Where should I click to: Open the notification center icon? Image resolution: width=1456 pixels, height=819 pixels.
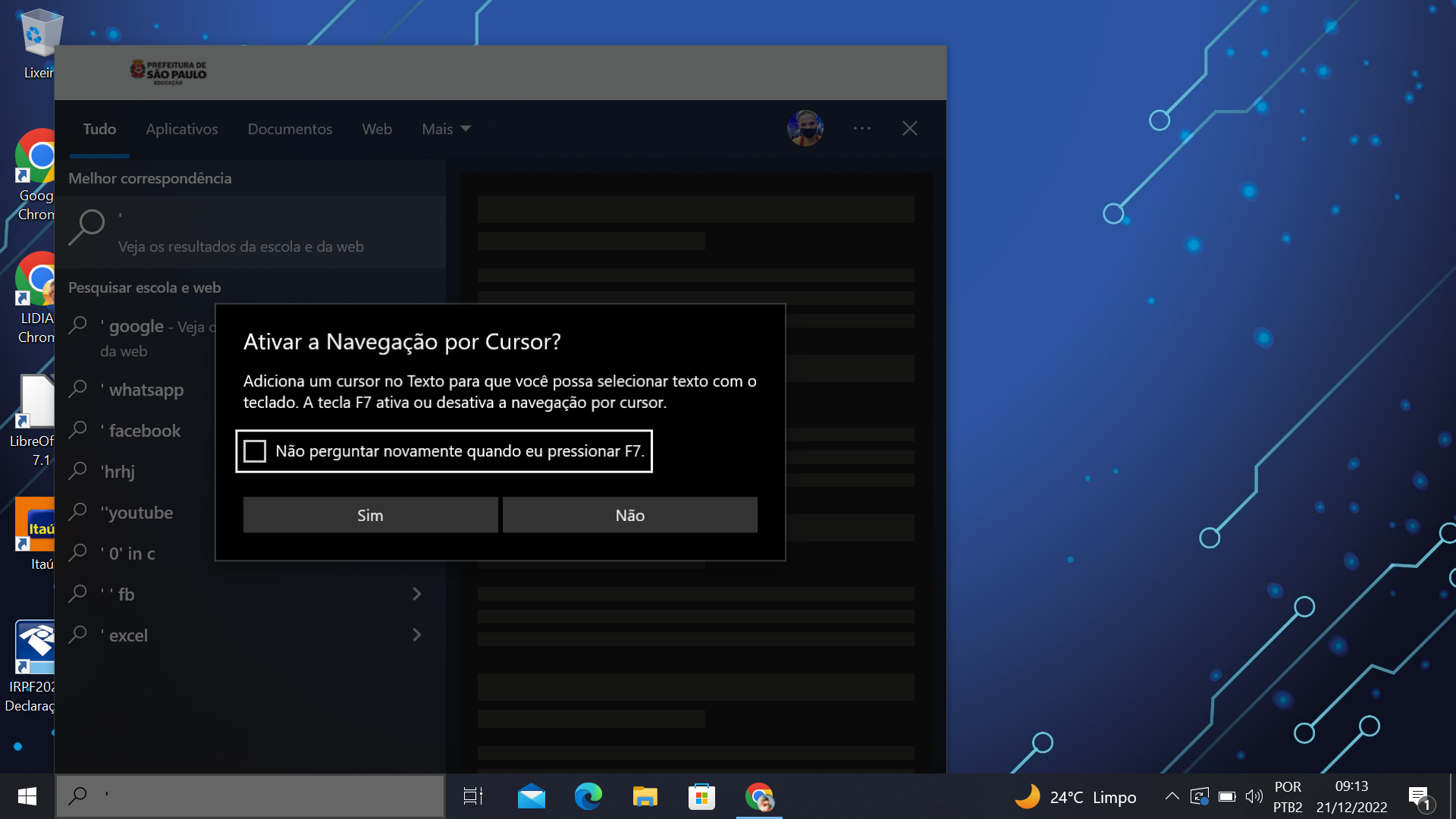click(x=1420, y=797)
